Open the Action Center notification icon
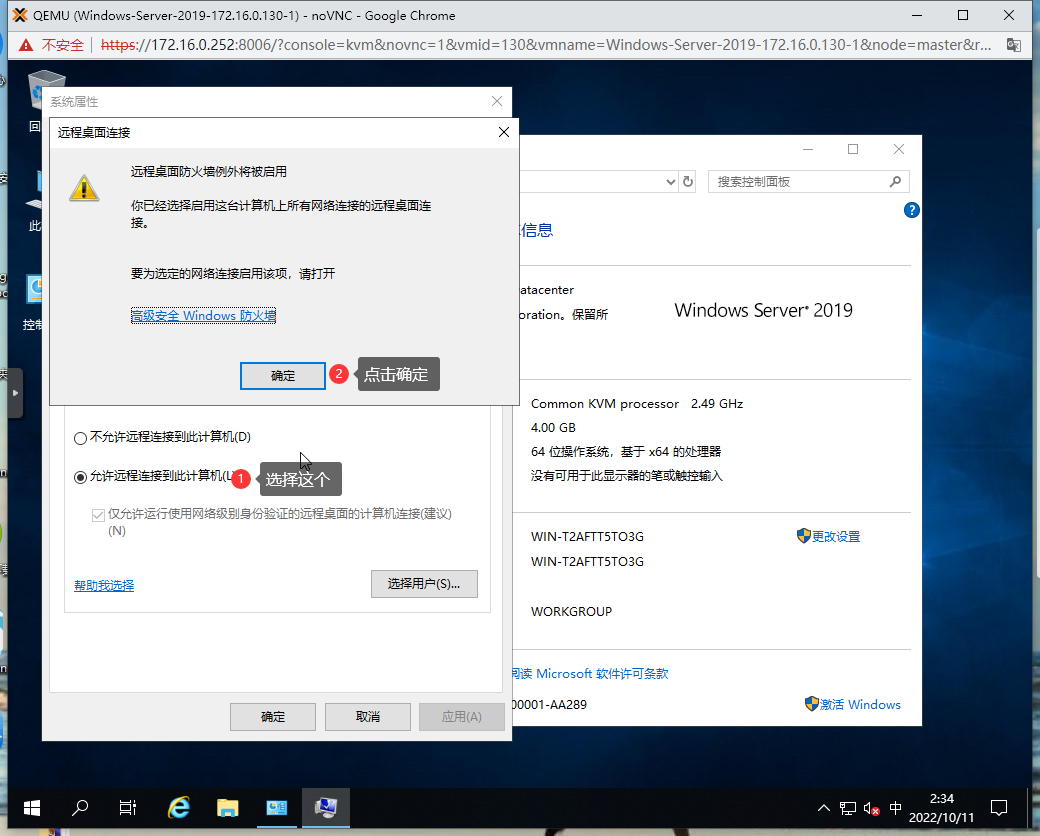Image resolution: width=1040 pixels, height=836 pixels. tap(999, 808)
